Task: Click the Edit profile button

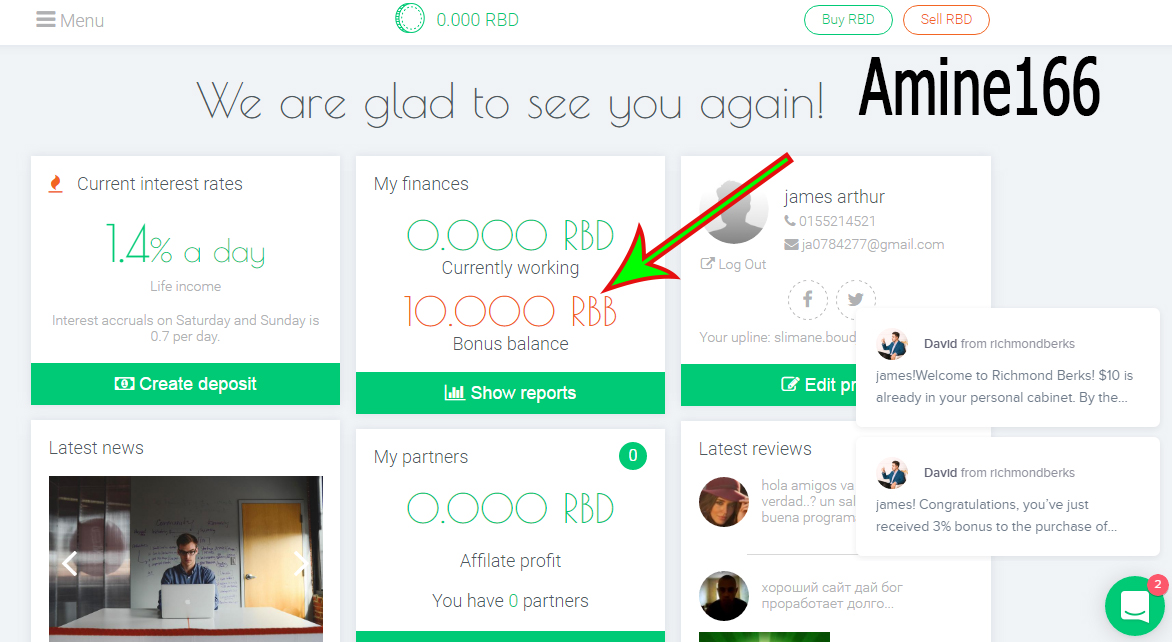Action: click(768, 385)
